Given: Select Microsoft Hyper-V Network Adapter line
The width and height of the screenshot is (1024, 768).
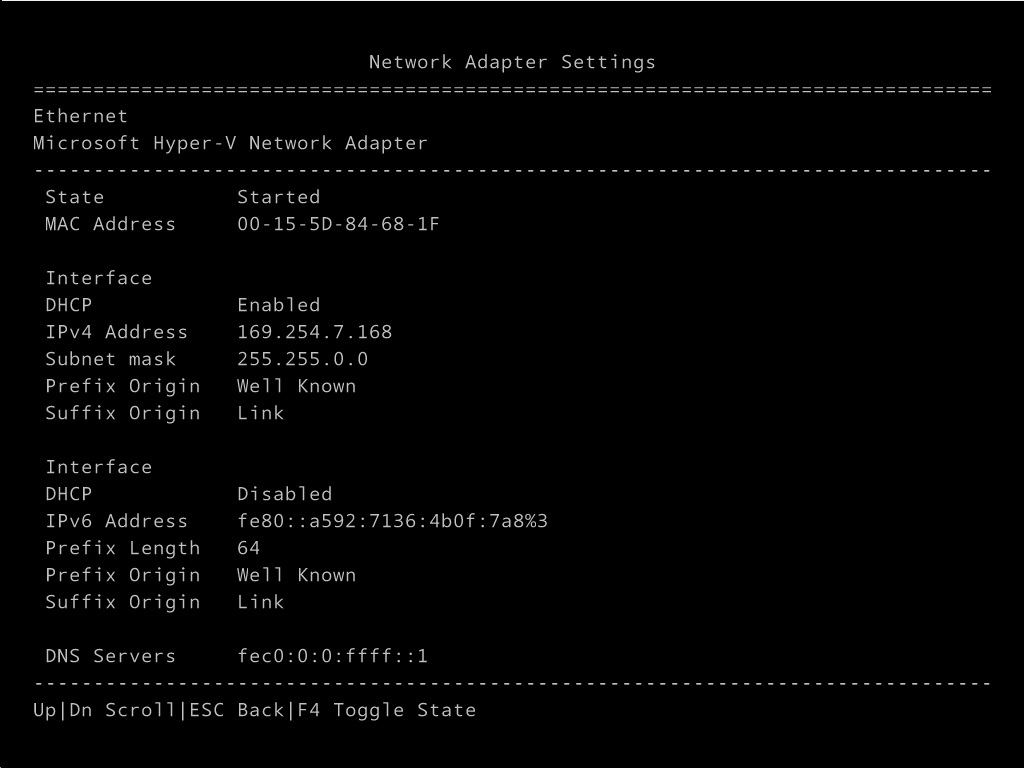Looking at the screenshot, I should click(231, 144).
